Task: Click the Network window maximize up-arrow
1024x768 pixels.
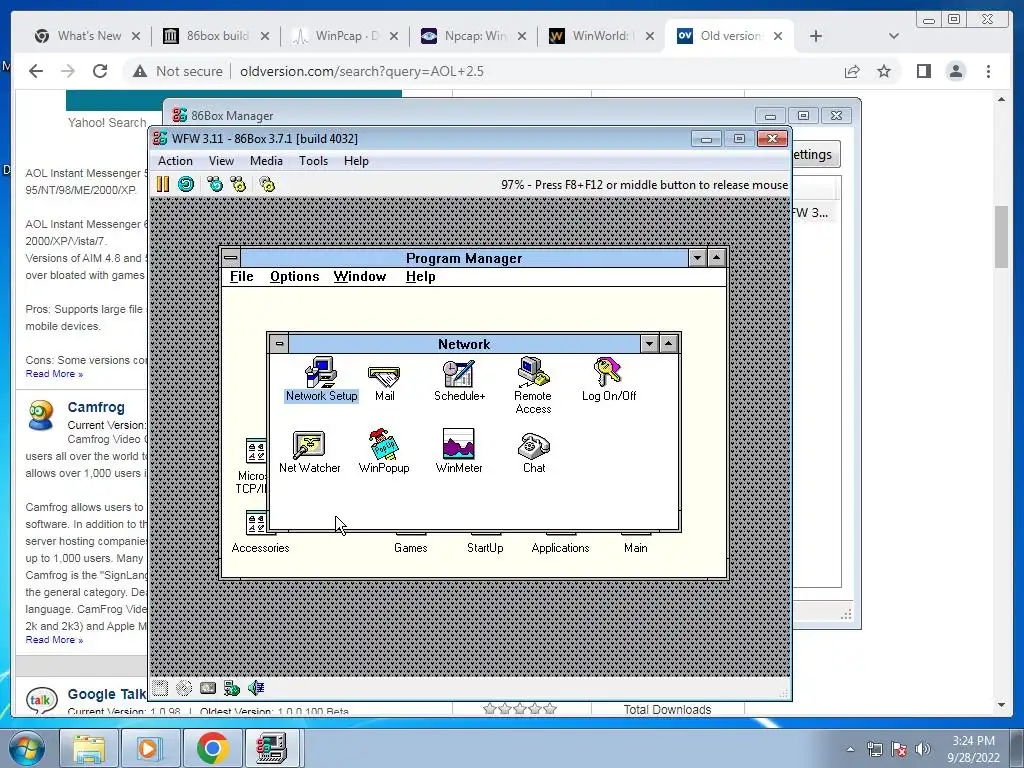Action: [x=669, y=344]
